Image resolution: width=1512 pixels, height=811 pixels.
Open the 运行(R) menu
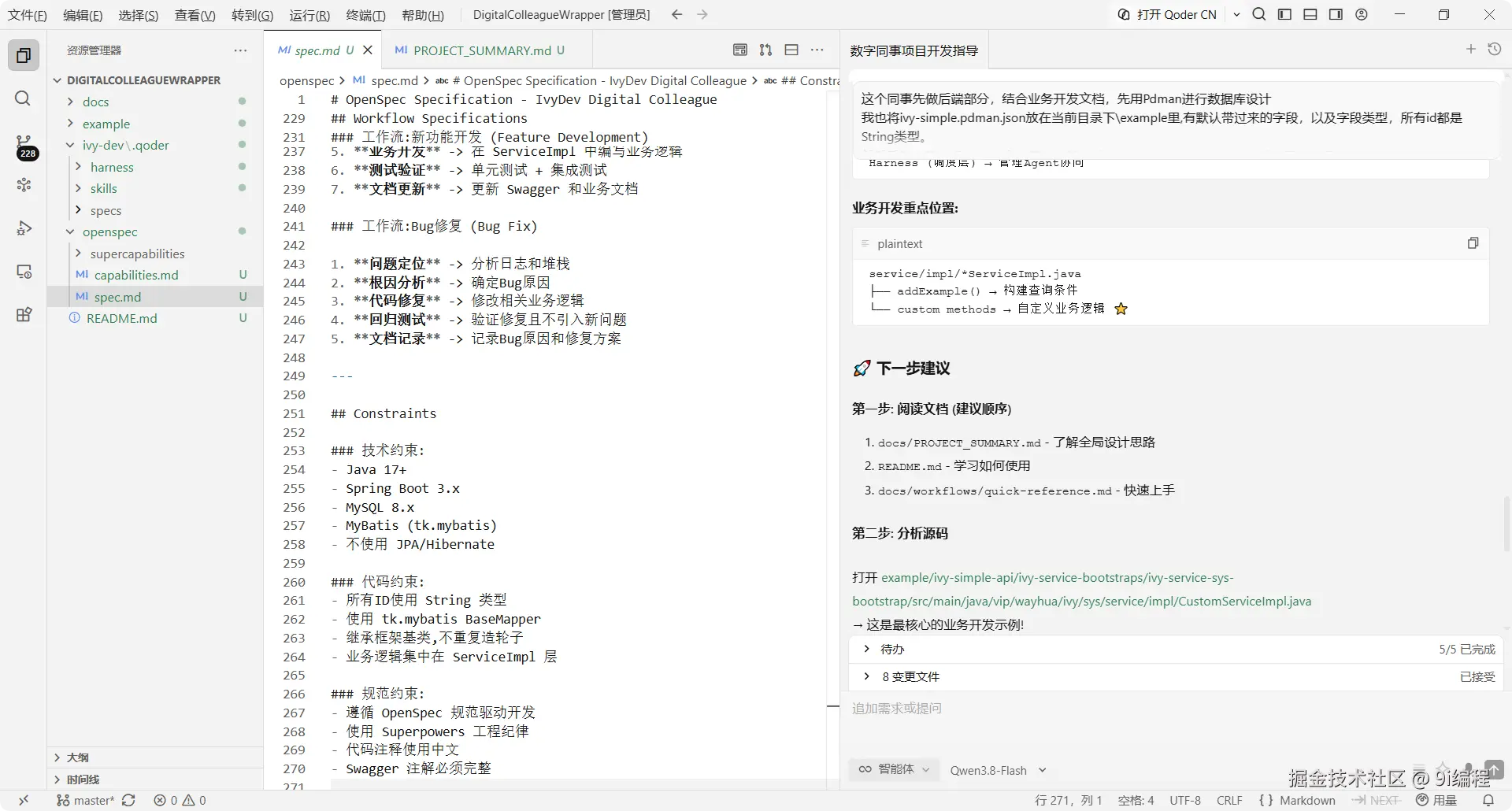309,15
